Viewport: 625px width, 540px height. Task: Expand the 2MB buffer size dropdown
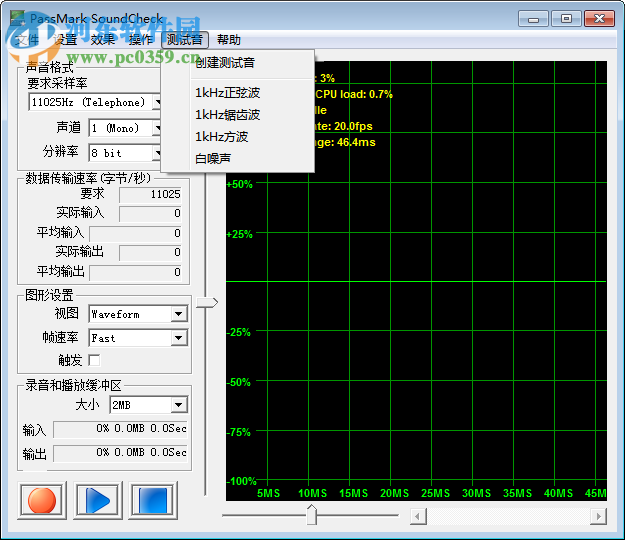tap(178, 405)
